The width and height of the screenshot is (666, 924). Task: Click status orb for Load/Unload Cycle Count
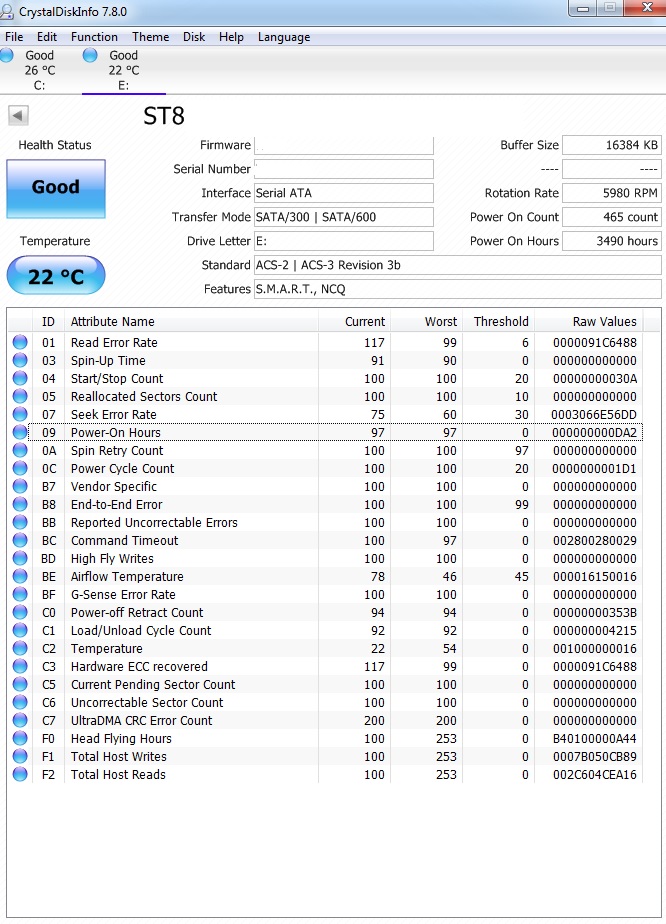click(20, 630)
